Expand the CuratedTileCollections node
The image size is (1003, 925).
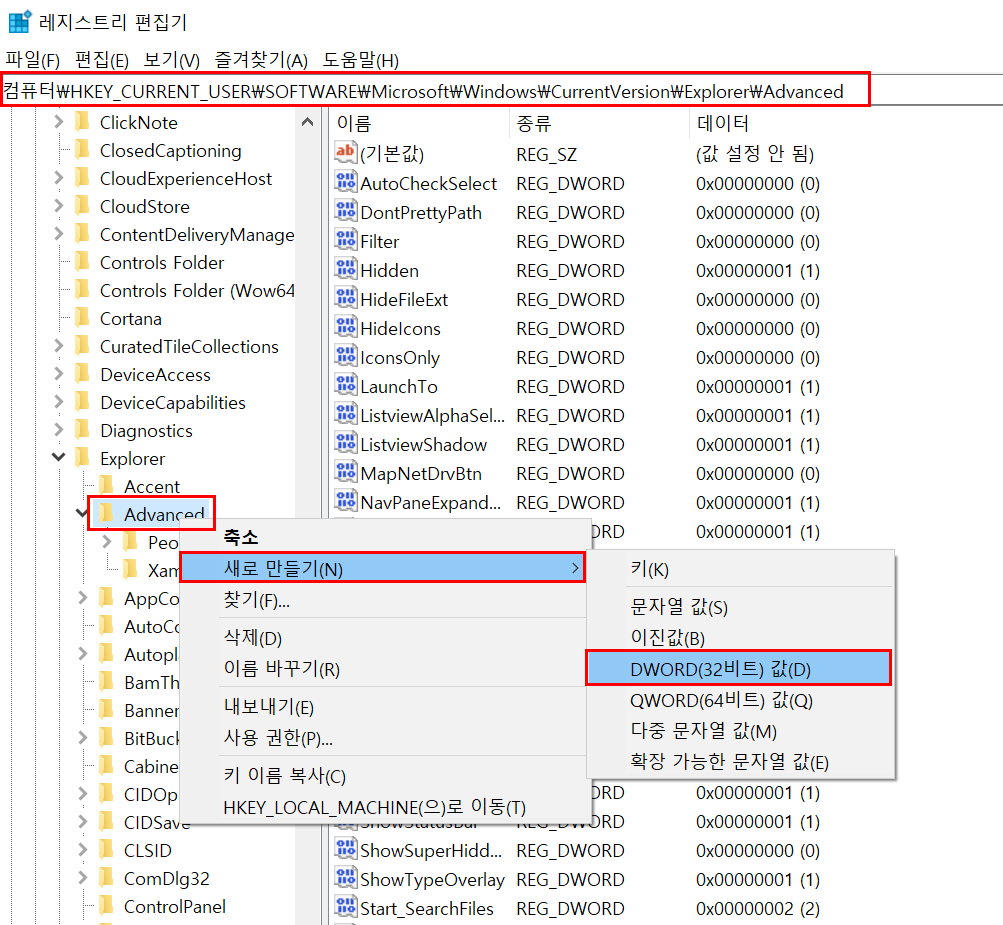[x=59, y=346]
